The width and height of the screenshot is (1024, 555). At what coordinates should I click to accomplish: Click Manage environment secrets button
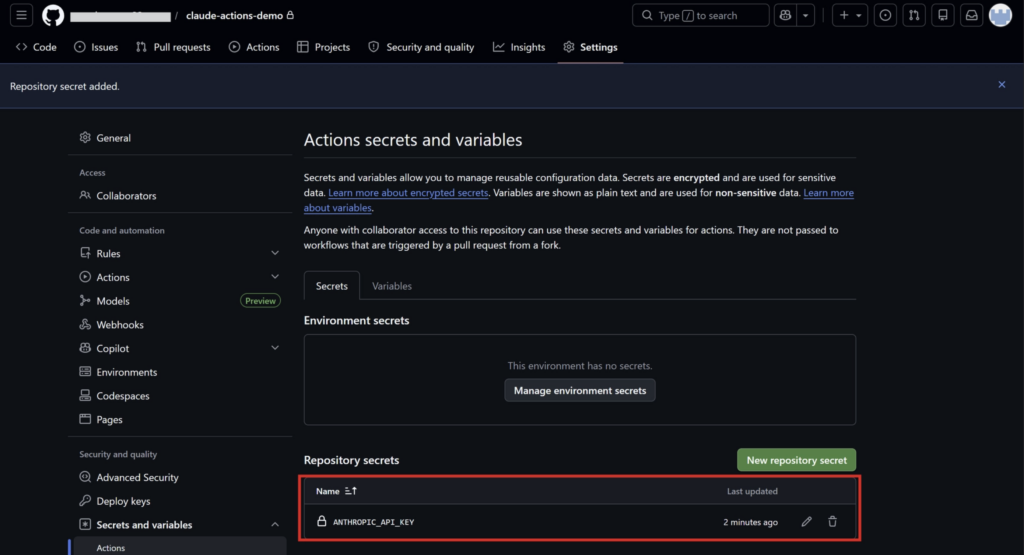[580, 390]
